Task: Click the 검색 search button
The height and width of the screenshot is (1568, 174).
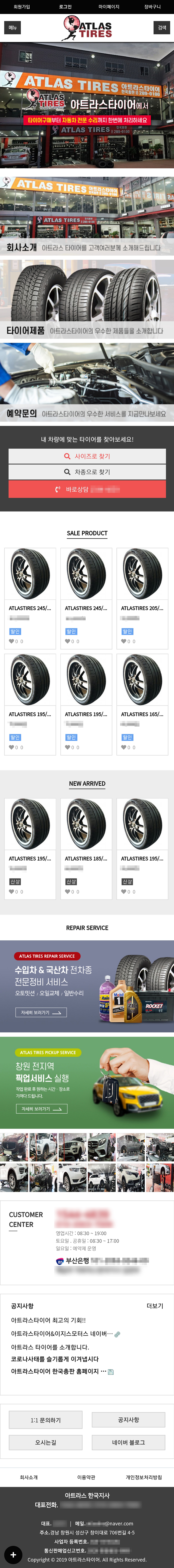Action: click(x=161, y=28)
